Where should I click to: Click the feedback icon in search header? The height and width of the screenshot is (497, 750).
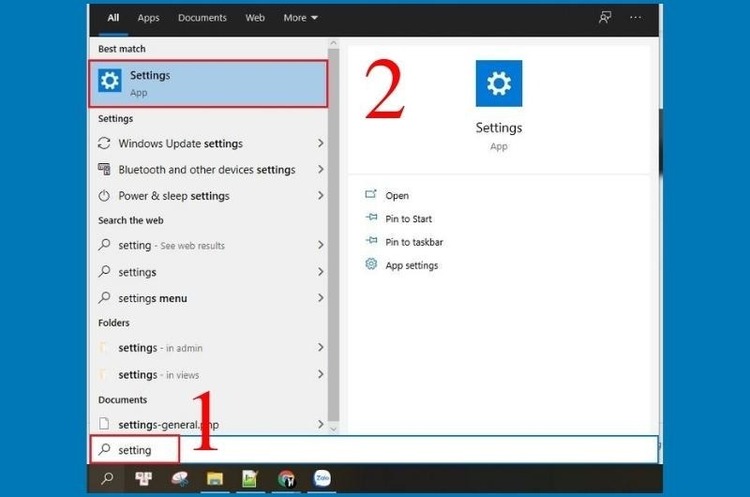[604, 18]
